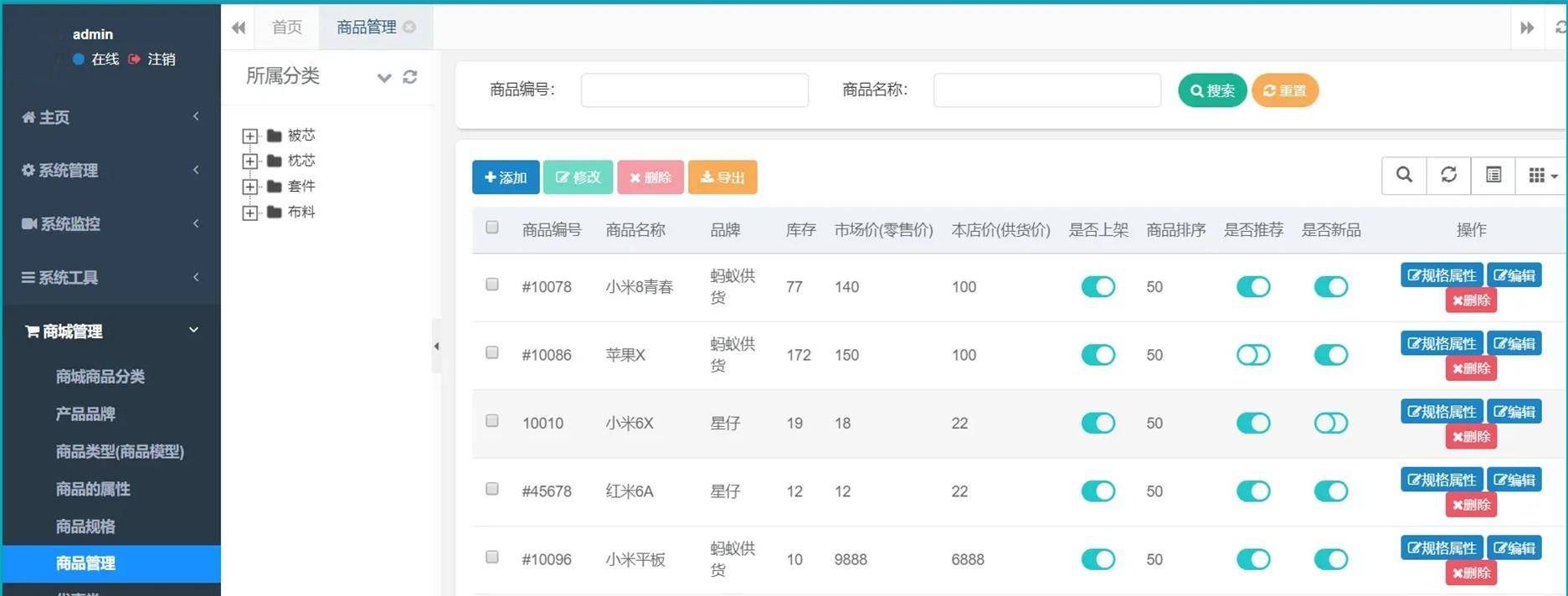Click the 注销 logout icon
The image size is (1568, 596).
pos(134,59)
